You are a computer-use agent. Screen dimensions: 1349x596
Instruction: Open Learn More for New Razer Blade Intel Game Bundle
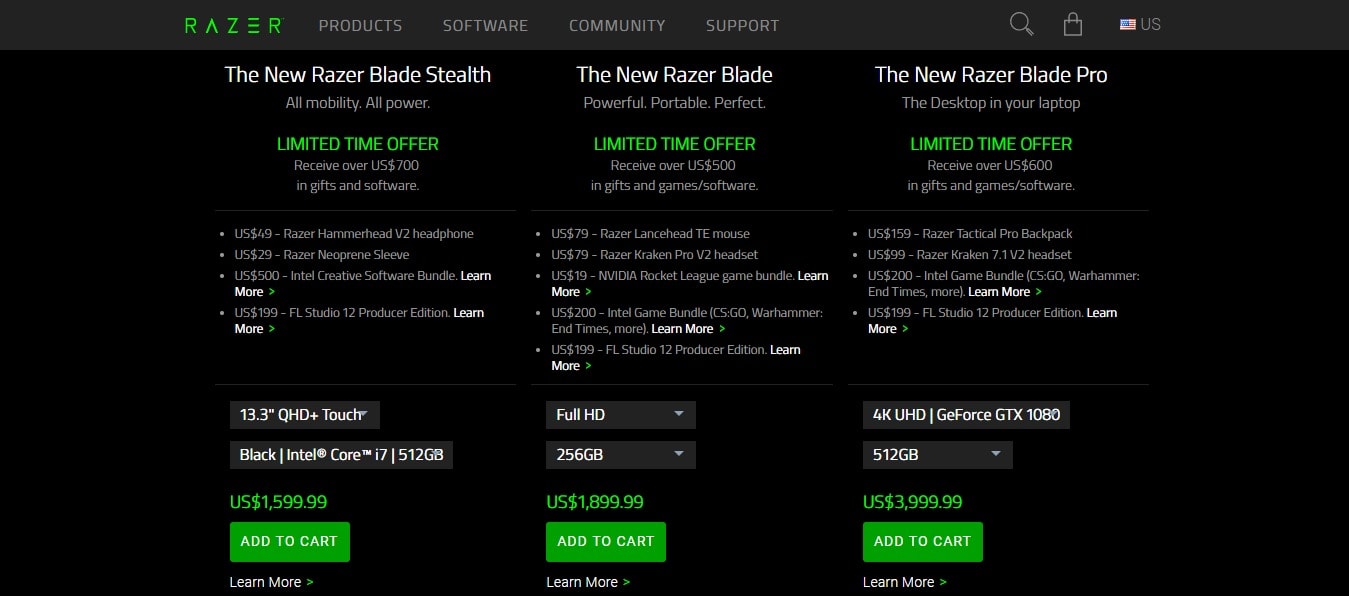(688, 329)
